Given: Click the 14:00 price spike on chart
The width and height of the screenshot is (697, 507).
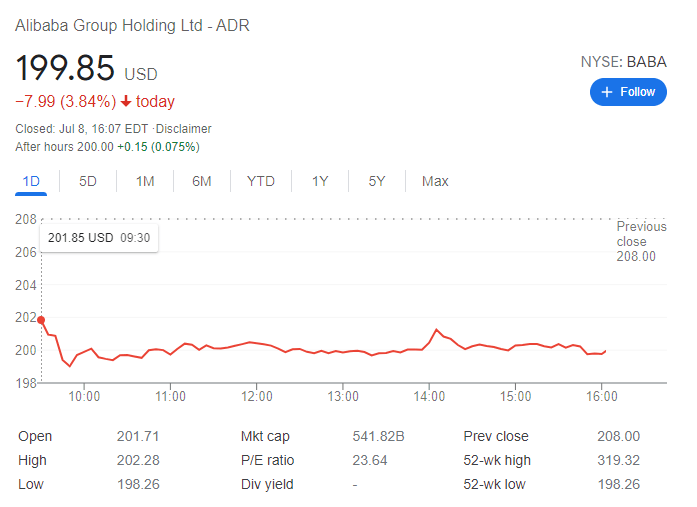Looking at the screenshot, I should (x=436, y=329).
